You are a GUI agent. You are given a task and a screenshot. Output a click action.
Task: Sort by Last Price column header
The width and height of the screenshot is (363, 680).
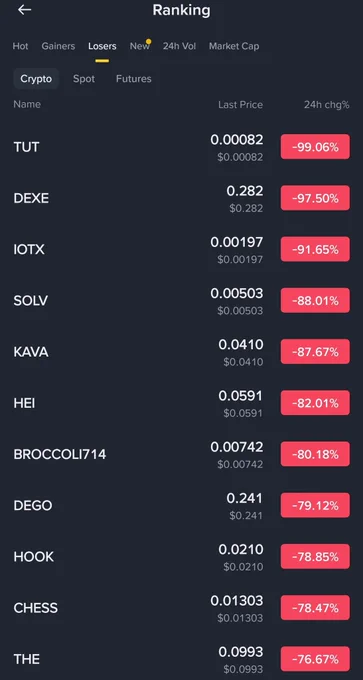pyautogui.click(x=240, y=105)
